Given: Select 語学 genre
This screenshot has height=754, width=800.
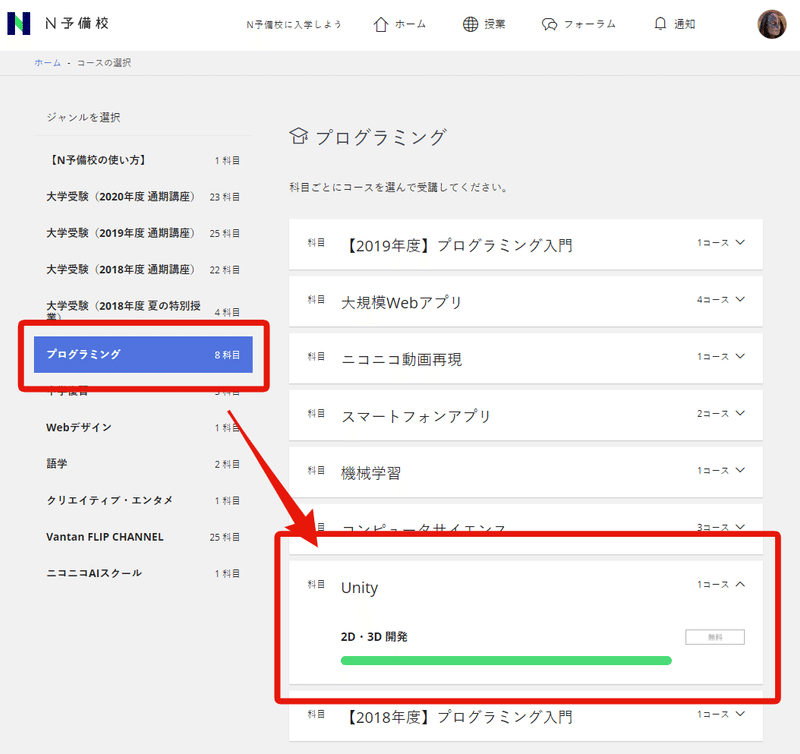Looking at the screenshot, I should [143, 464].
